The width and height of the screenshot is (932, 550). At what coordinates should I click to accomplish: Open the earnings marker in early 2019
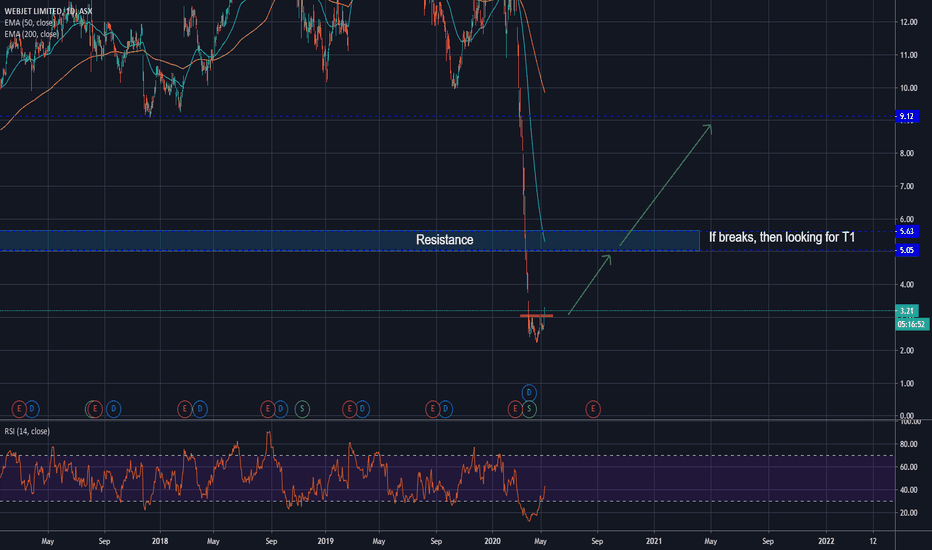[350, 408]
